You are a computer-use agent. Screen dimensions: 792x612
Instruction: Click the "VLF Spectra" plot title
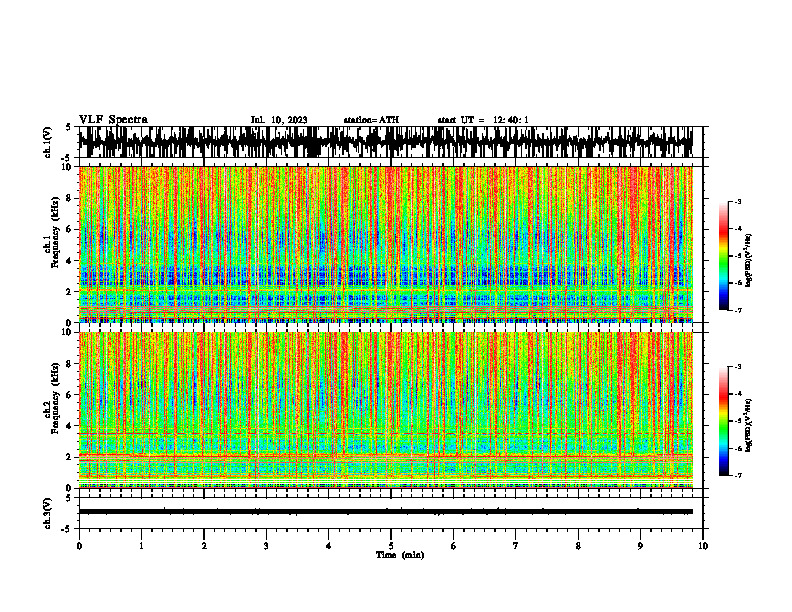(x=113, y=120)
